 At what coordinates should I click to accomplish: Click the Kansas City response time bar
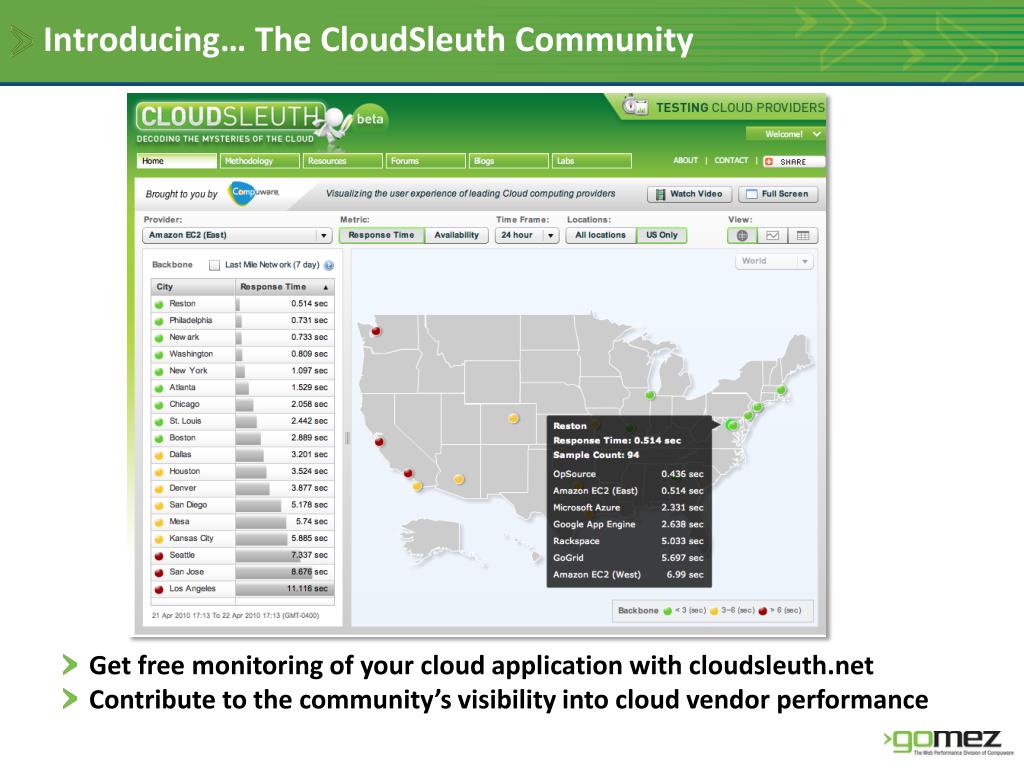coord(261,539)
